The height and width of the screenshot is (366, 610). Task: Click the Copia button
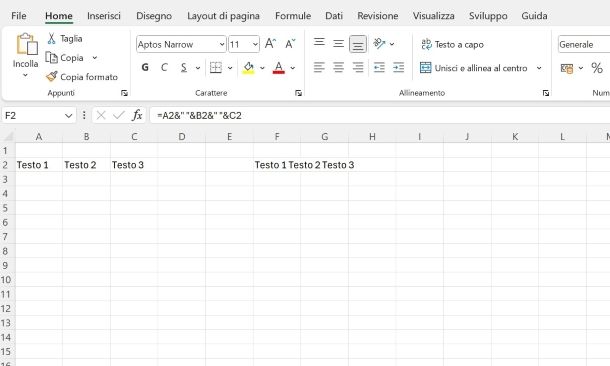[64, 58]
